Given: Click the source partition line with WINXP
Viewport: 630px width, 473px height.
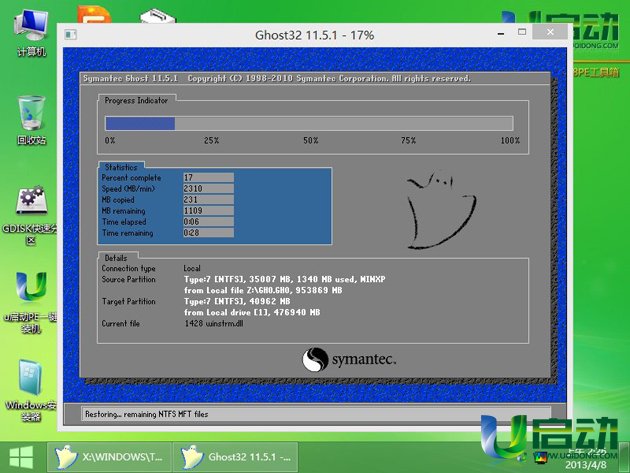Looking at the screenshot, I should (284, 279).
